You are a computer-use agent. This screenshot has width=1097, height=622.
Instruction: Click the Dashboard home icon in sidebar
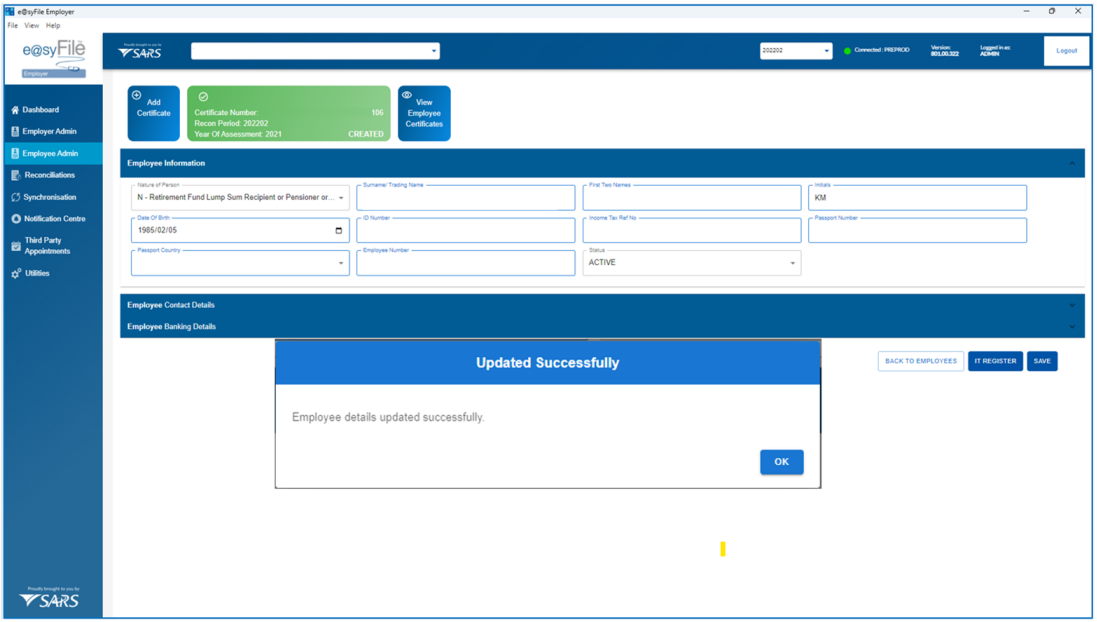pos(15,110)
